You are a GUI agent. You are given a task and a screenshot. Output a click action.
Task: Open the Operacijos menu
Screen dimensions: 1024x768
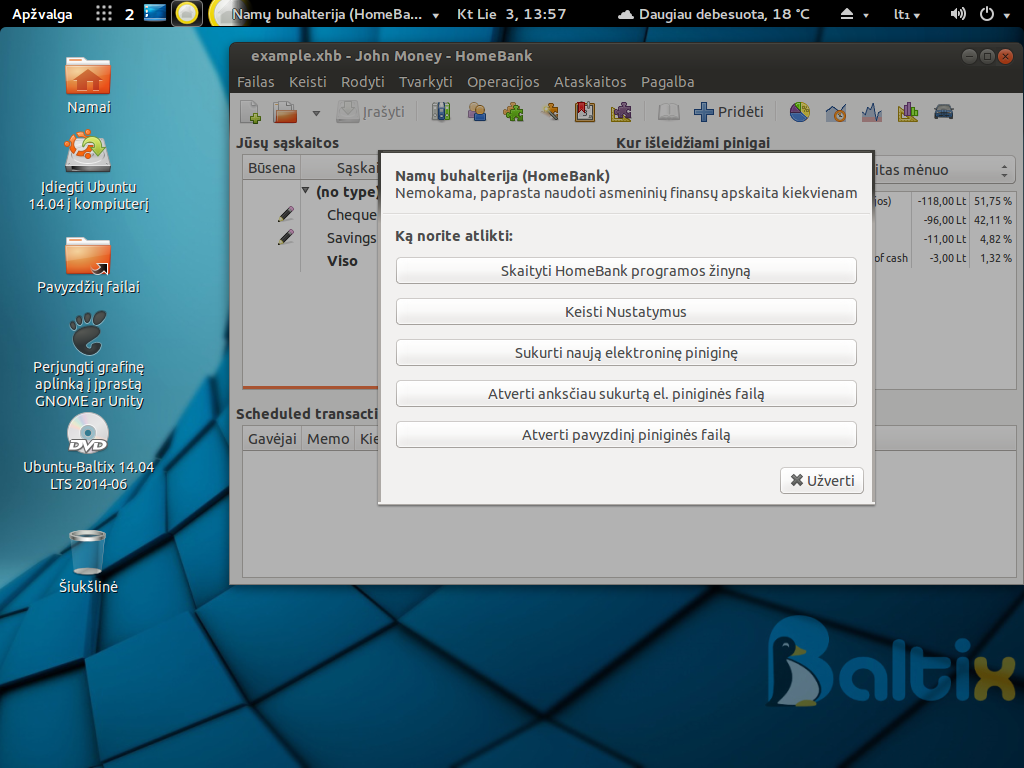[x=503, y=82]
